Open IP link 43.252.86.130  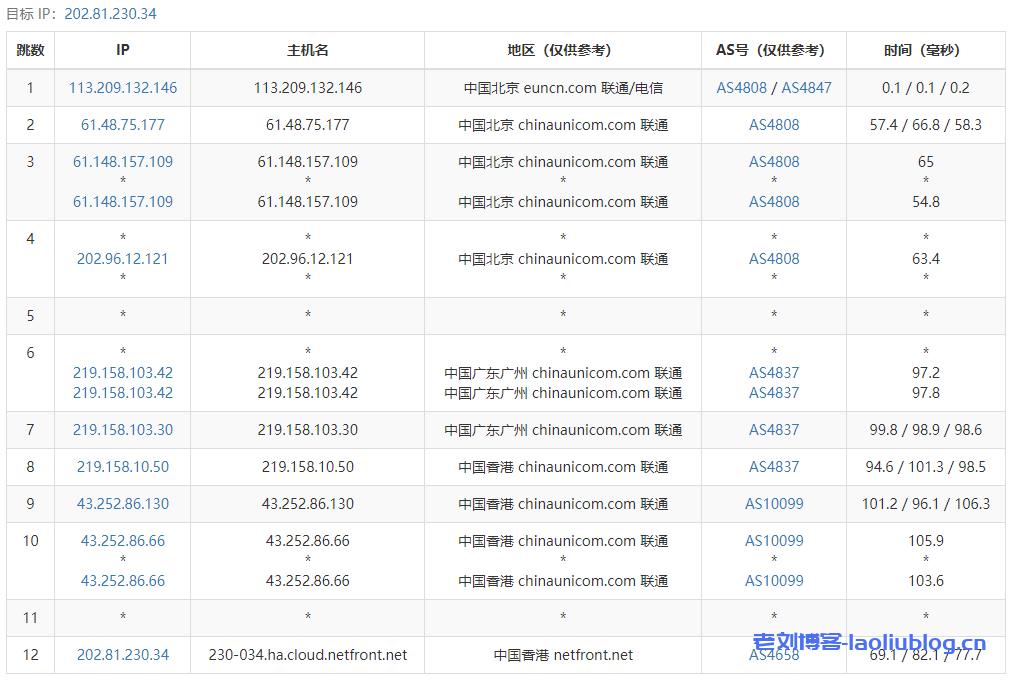[x=123, y=504]
